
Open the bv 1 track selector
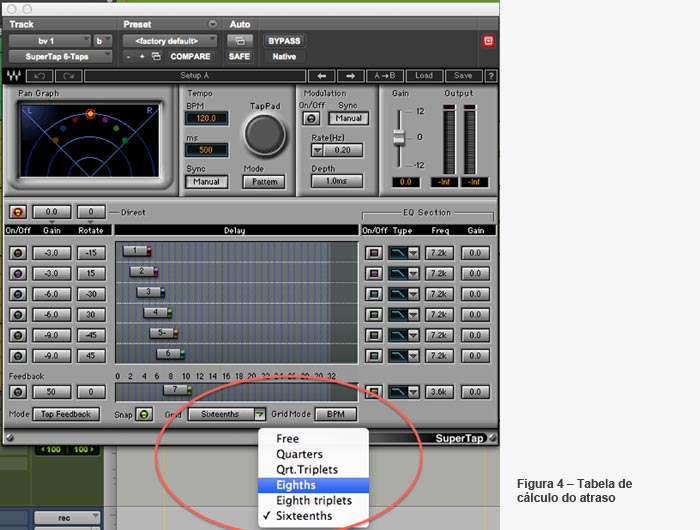point(50,41)
